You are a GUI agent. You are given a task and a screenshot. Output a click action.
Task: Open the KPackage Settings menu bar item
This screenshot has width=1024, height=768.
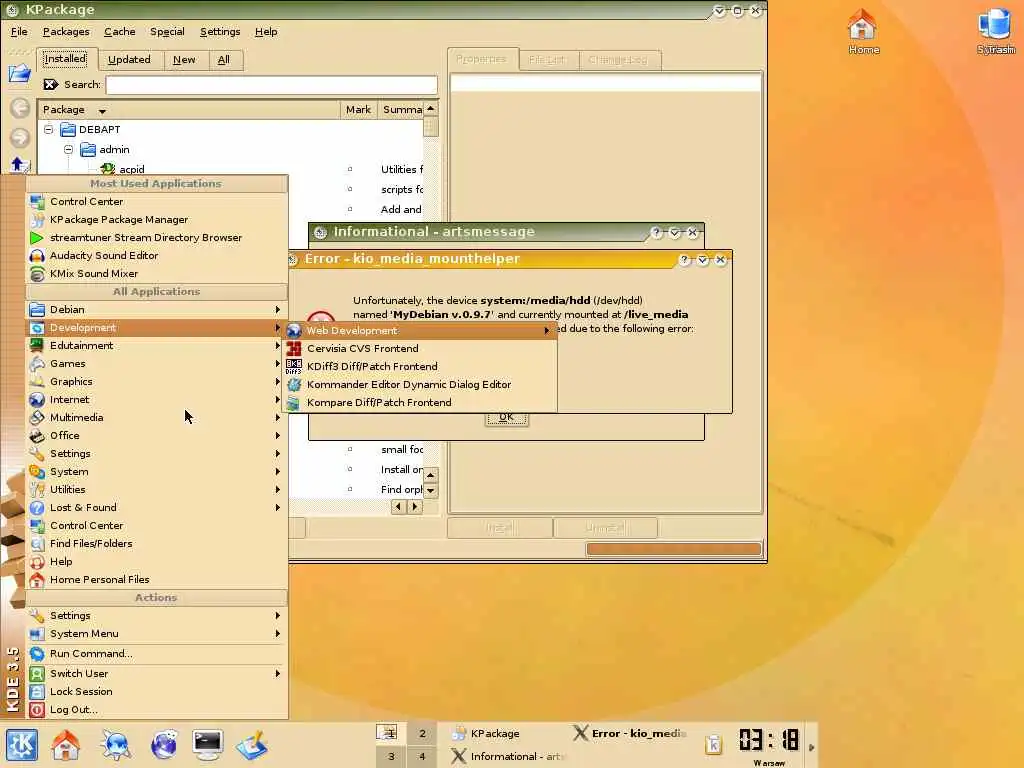pos(220,31)
